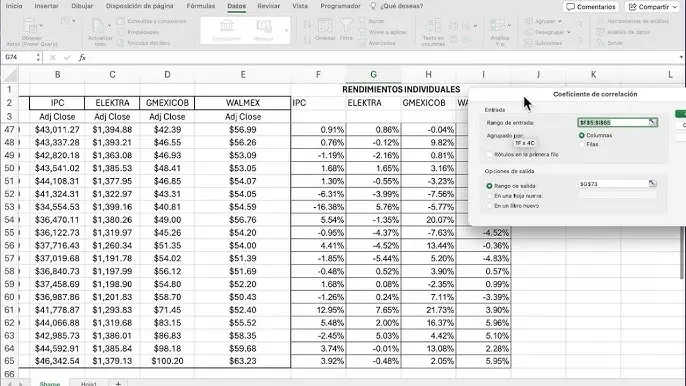Open the Análisis Y si dropdown arrow

click(509, 25)
